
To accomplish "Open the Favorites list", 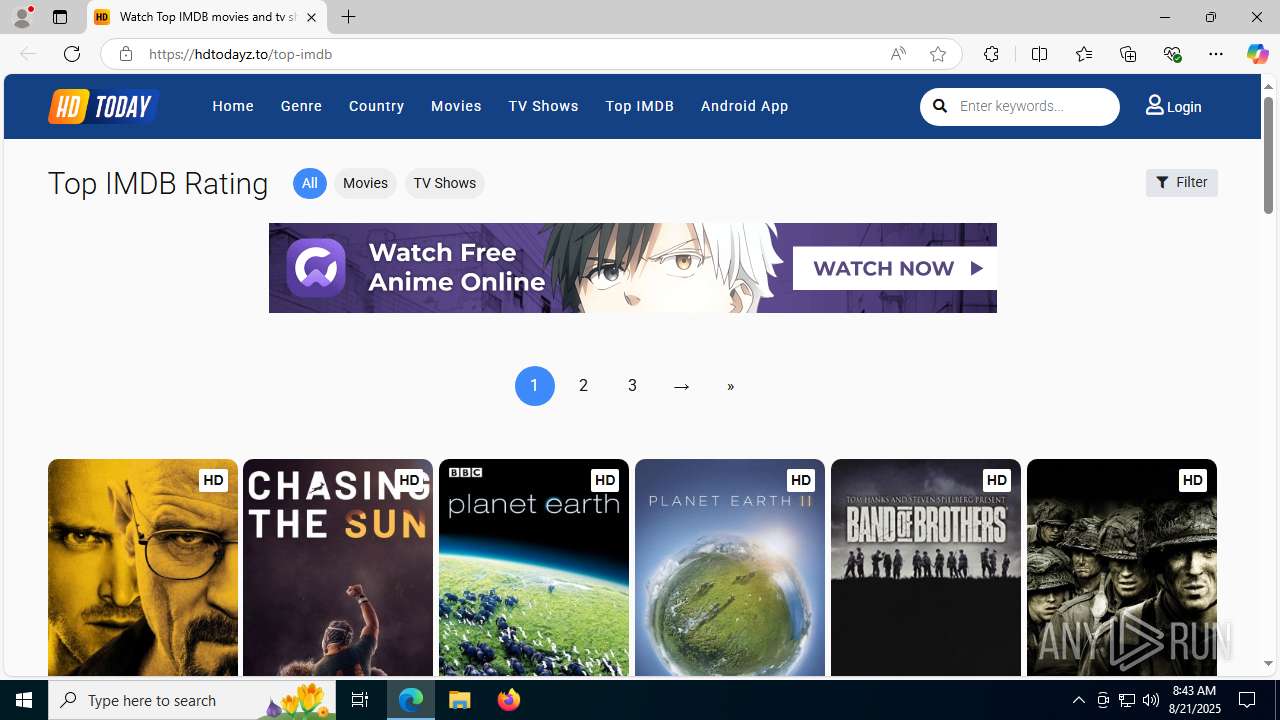I will [x=1083, y=54].
